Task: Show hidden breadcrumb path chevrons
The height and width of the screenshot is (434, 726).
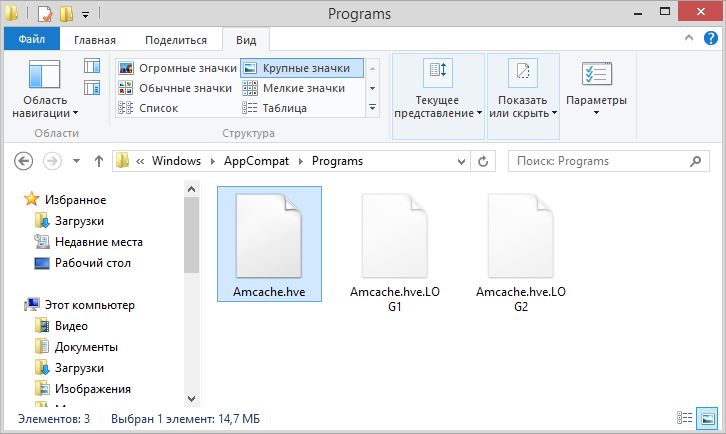Action: [140, 161]
